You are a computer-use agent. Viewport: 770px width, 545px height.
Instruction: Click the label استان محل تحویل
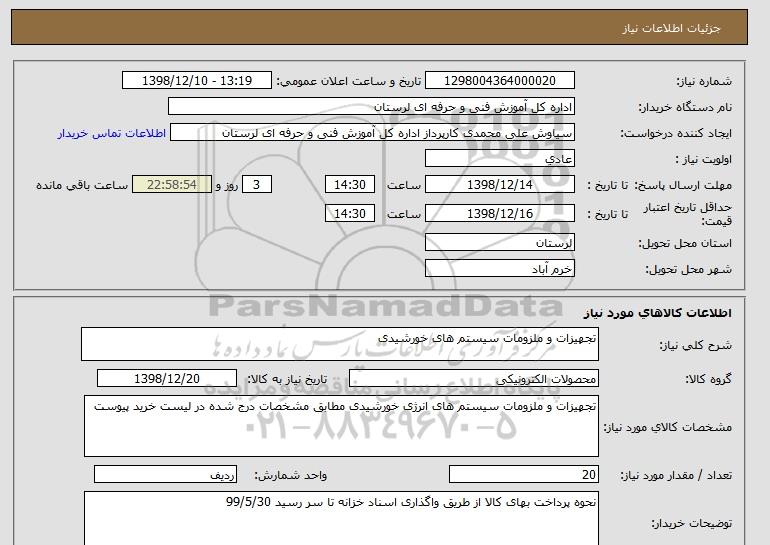[685, 243]
